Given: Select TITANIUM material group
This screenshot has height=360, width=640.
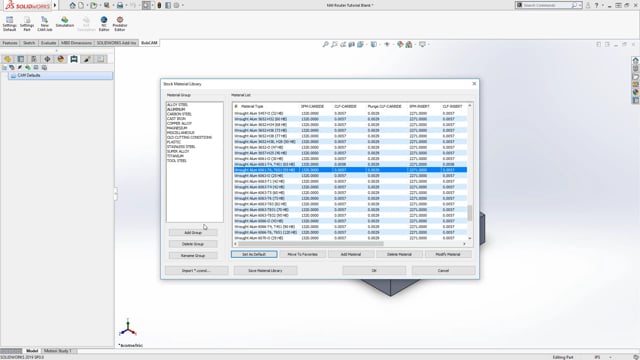Looking at the screenshot, I should pyautogui.click(x=175, y=156).
